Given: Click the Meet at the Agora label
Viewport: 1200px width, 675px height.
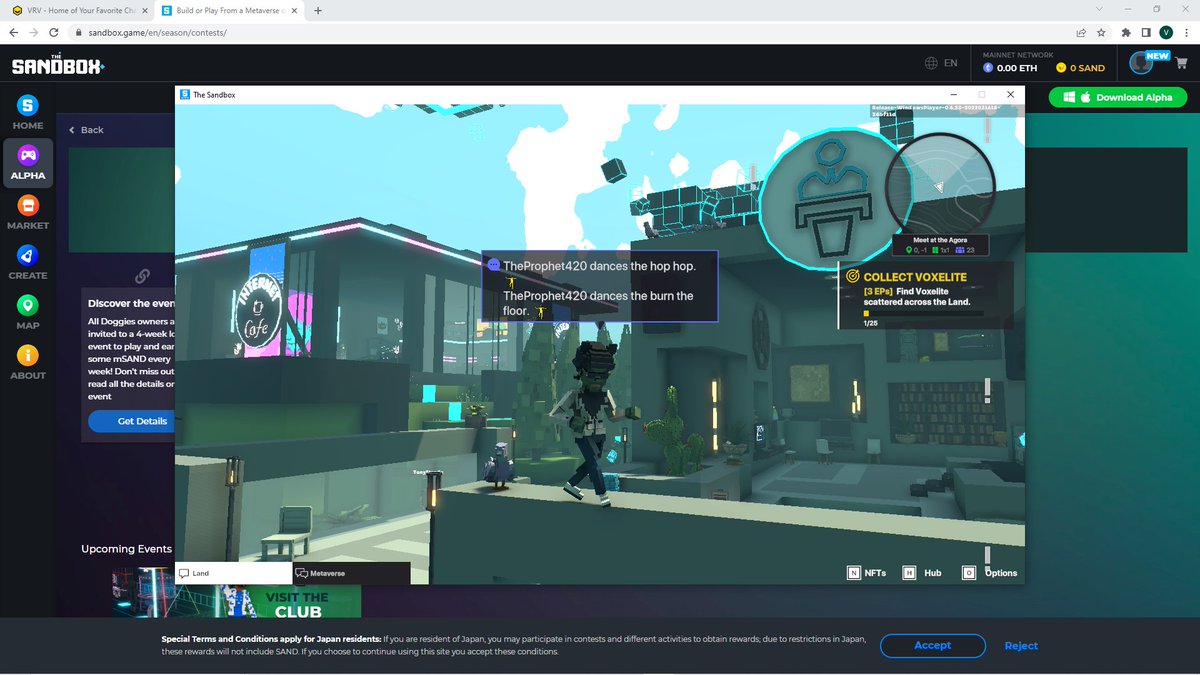Looking at the screenshot, I should [941, 240].
